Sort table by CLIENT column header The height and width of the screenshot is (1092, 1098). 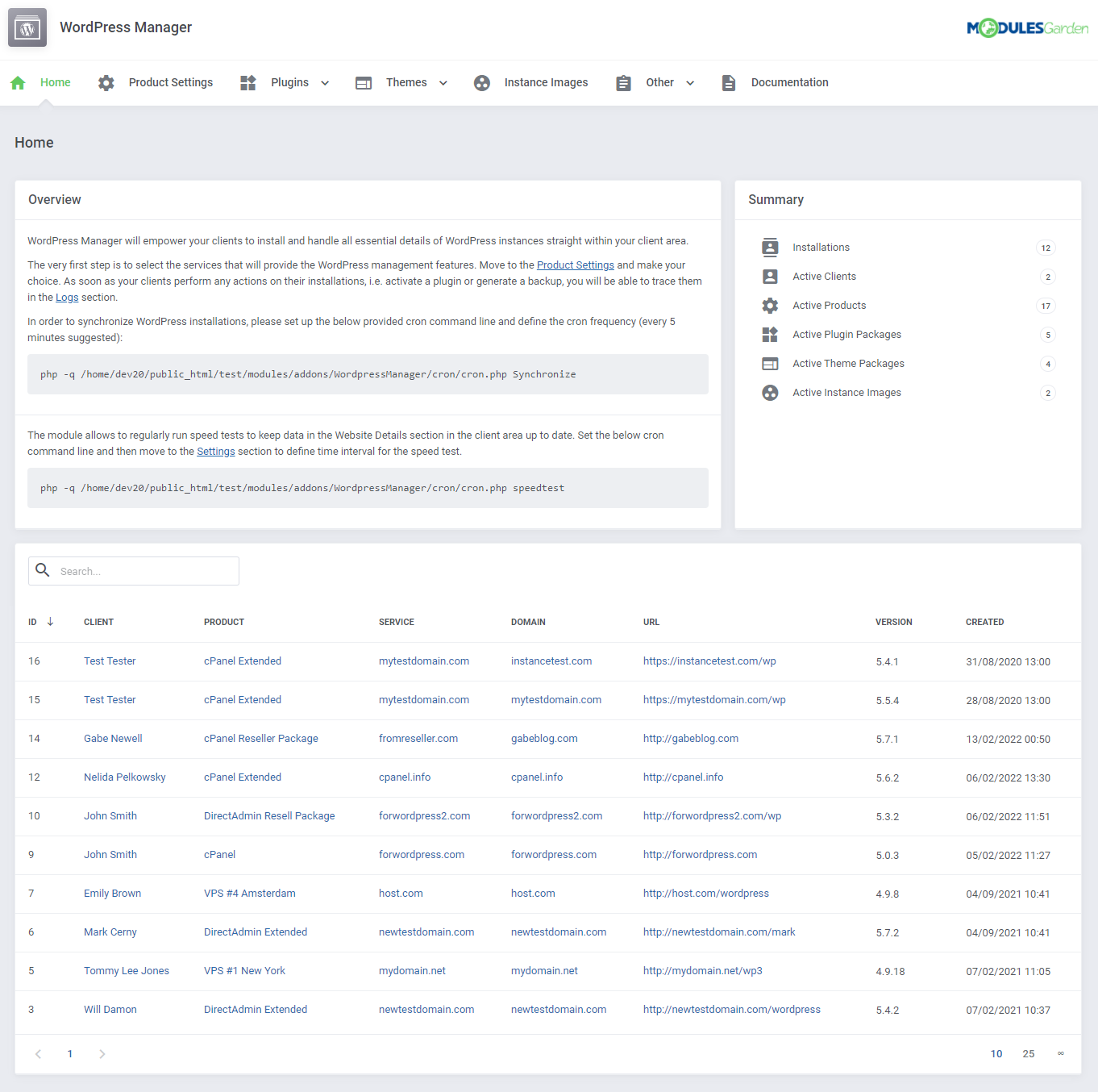98,622
